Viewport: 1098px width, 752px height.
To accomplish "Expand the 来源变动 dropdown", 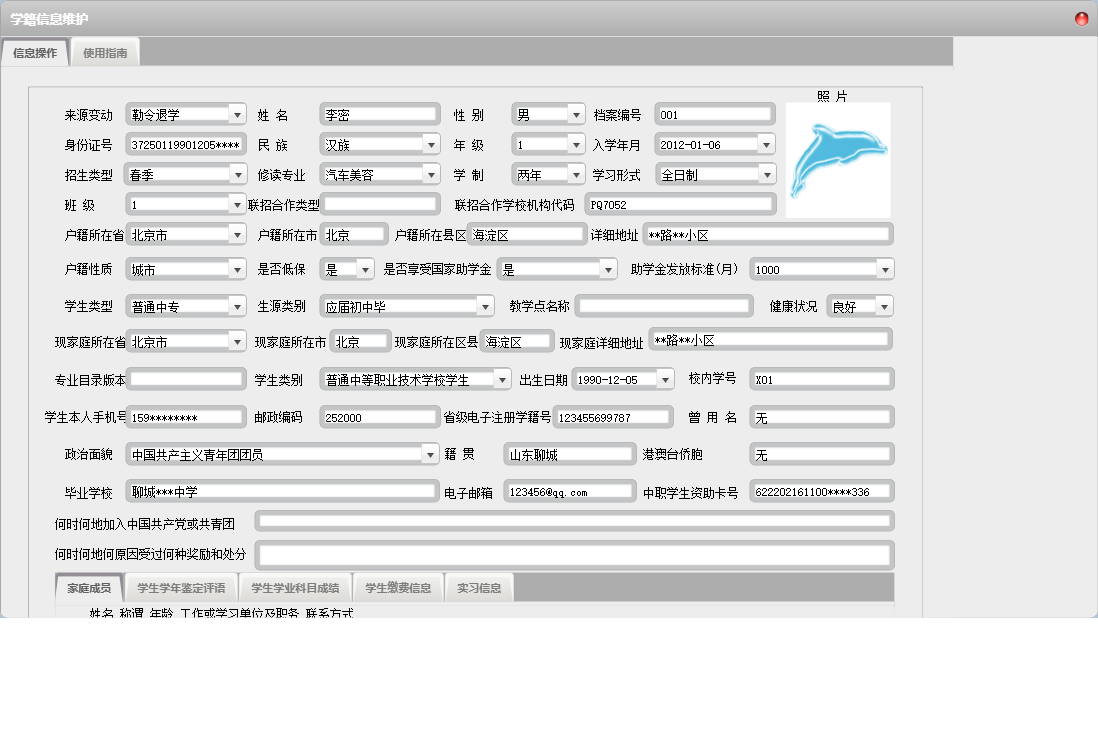I will pyautogui.click(x=236, y=115).
